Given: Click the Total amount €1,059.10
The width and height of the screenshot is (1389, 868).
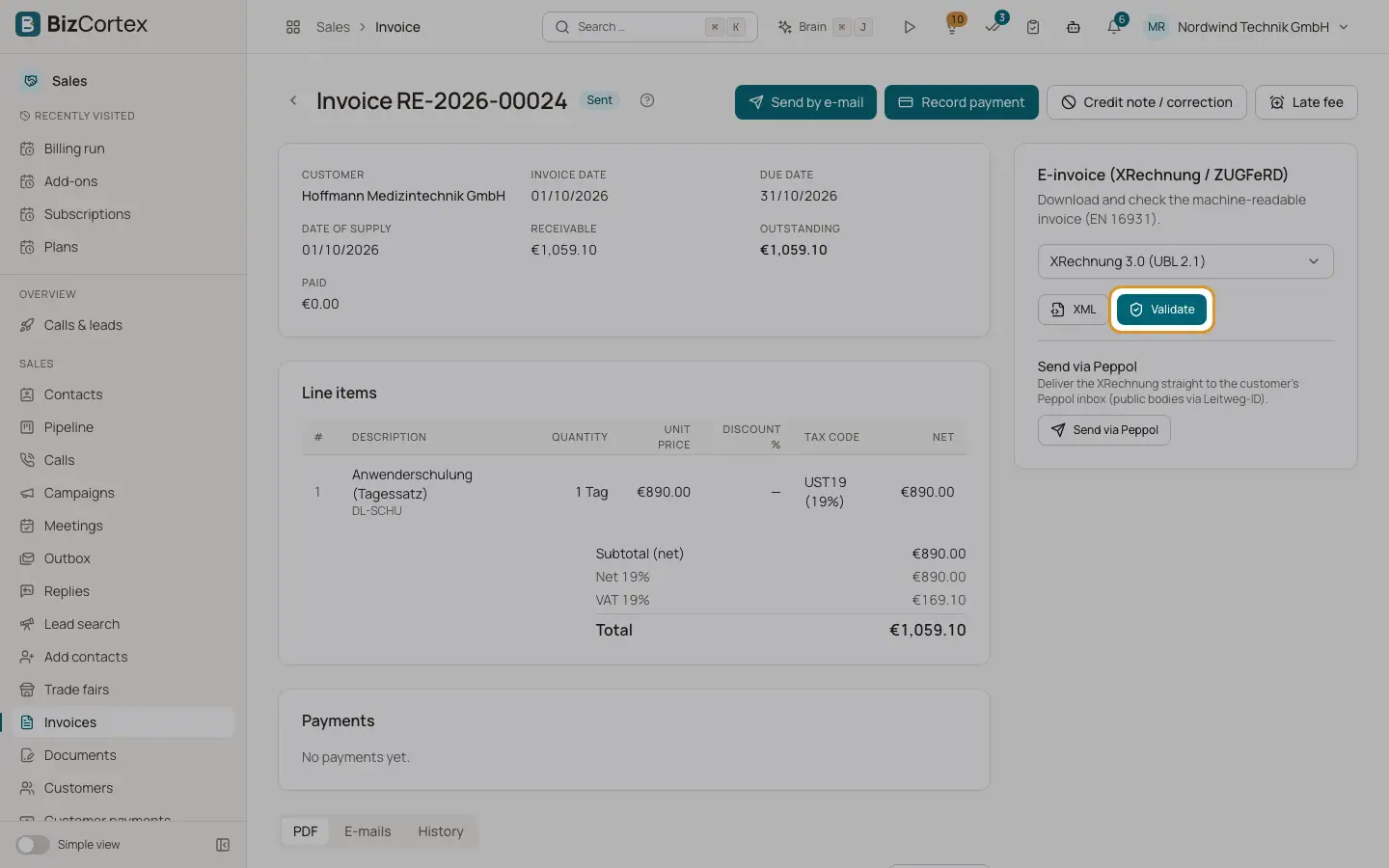Looking at the screenshot, I should coord(927,630).
